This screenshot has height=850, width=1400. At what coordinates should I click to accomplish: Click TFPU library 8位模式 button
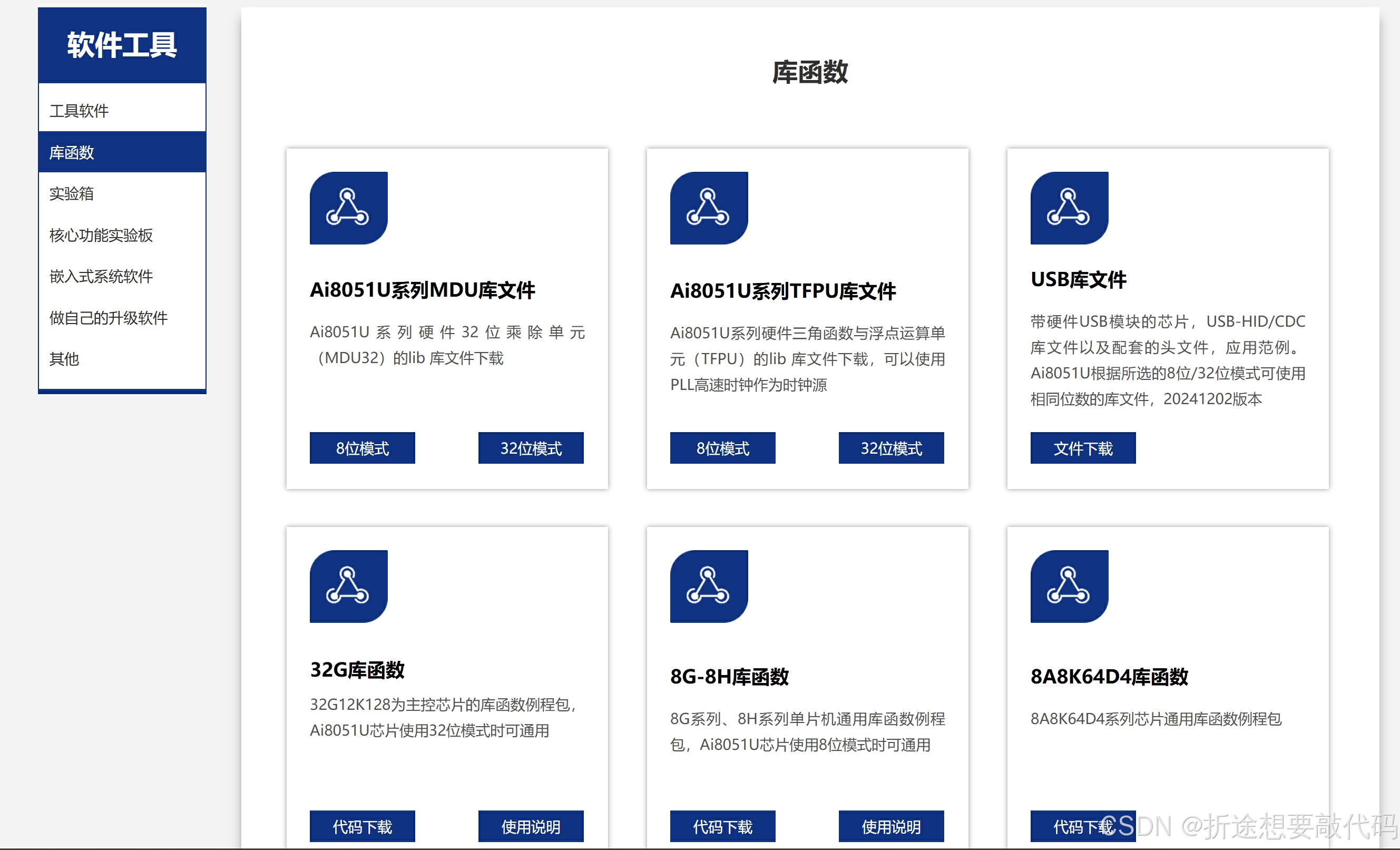coord(722,448)
